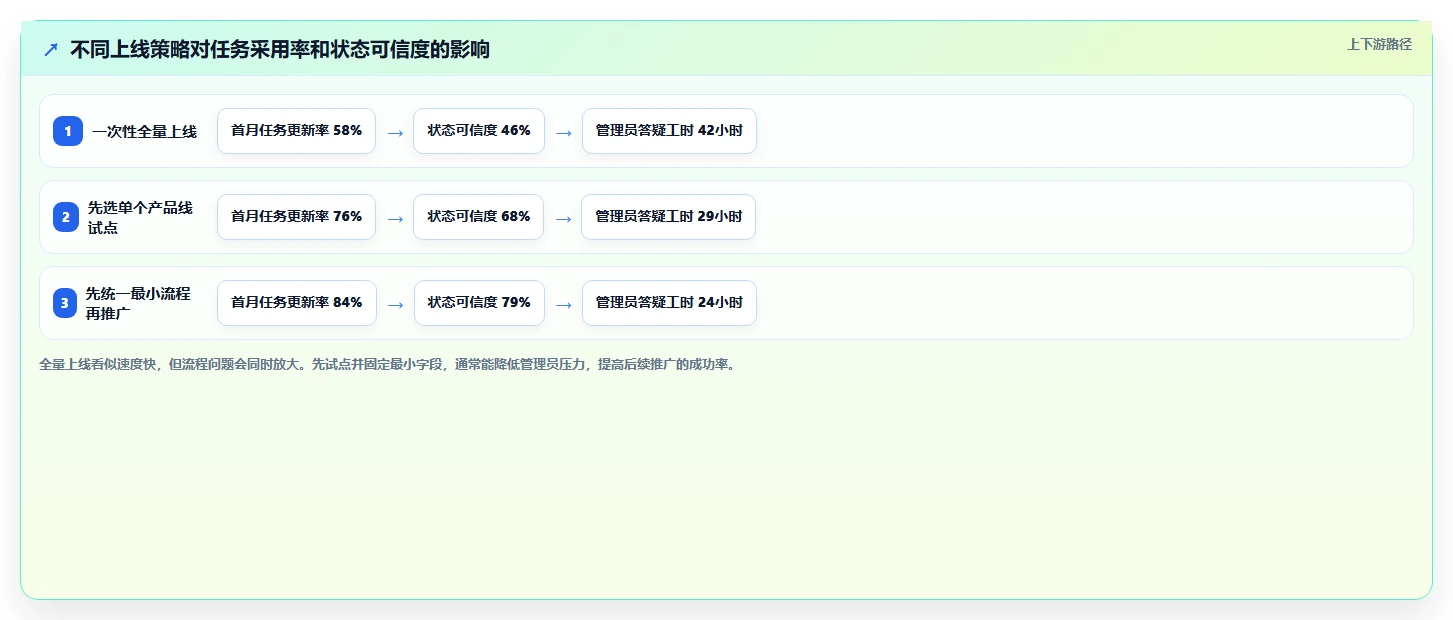Click the 一次性全量上线 strategy label
The width and height of the screenshot is (1453, 620).
pos(145,131)
